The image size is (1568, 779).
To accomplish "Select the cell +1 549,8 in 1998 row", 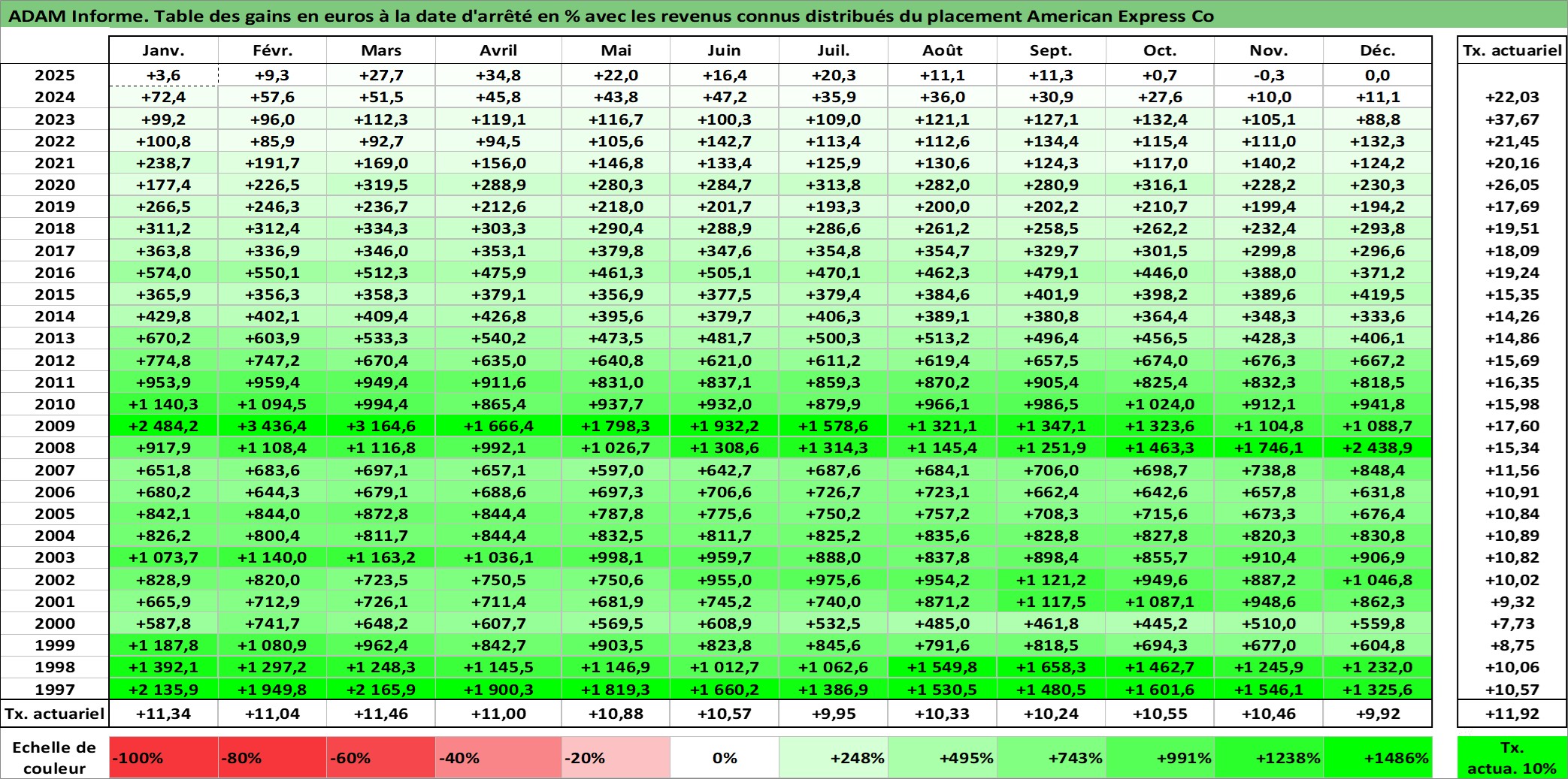I will click(x=943, y=667).
